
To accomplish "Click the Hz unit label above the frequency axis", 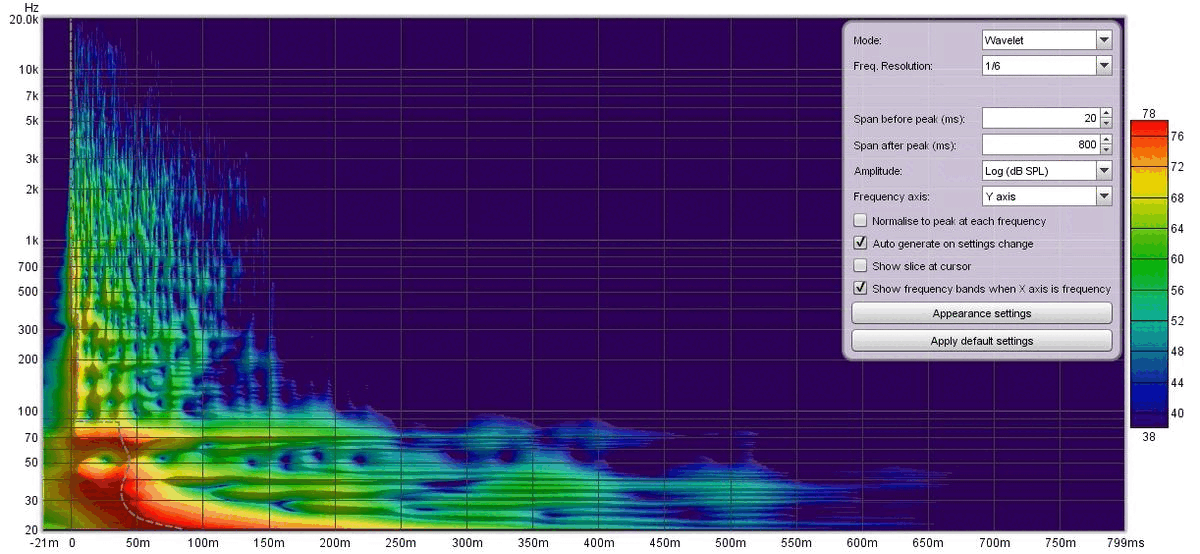I will pyautogui.click(x=30, y=7).
